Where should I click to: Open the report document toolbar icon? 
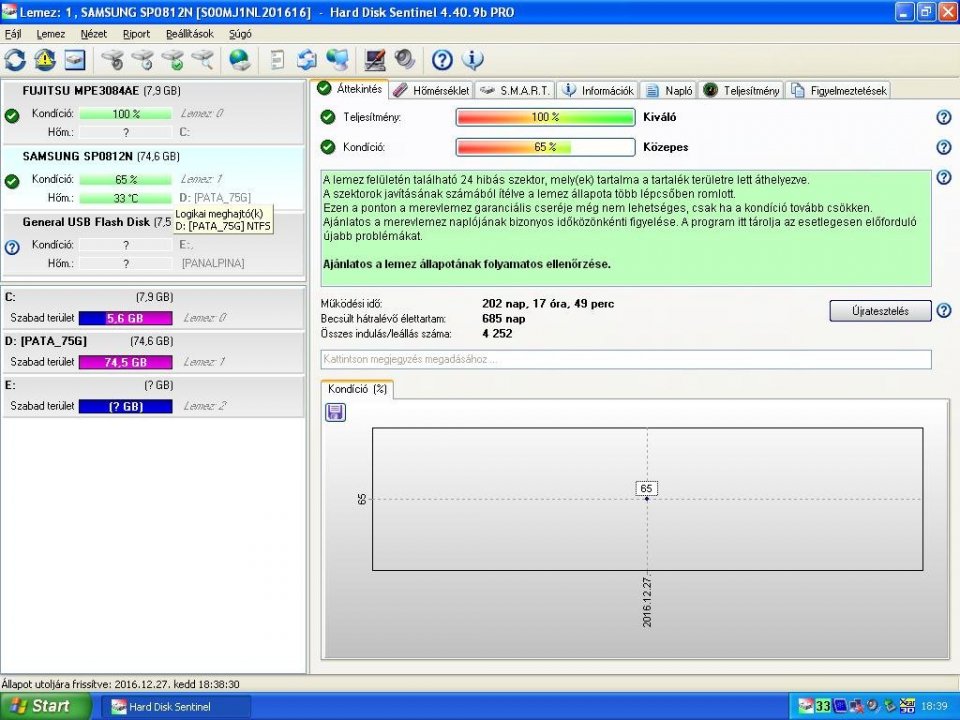click(x=277, y=60)
